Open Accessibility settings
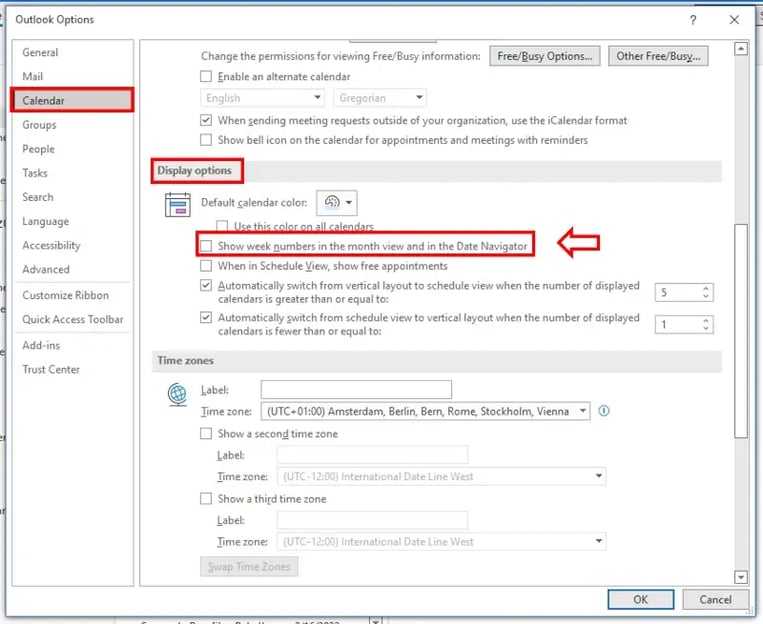The width and height of the screenshot is (763, 624). [73, 245]
